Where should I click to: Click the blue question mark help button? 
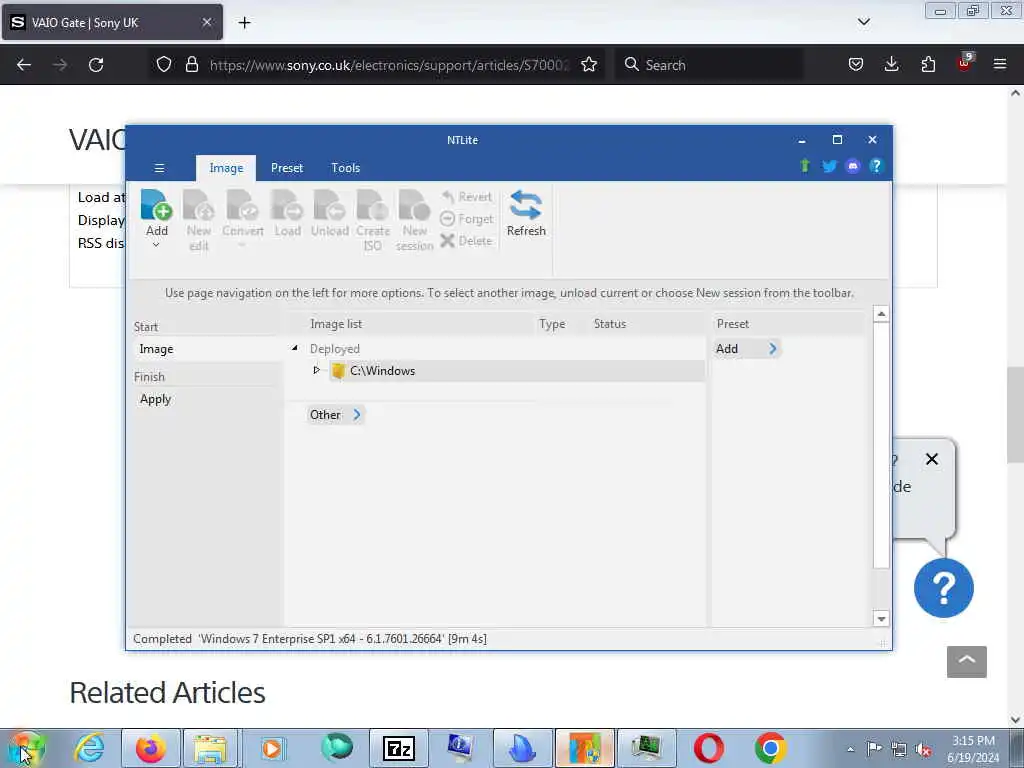point(944,588)
